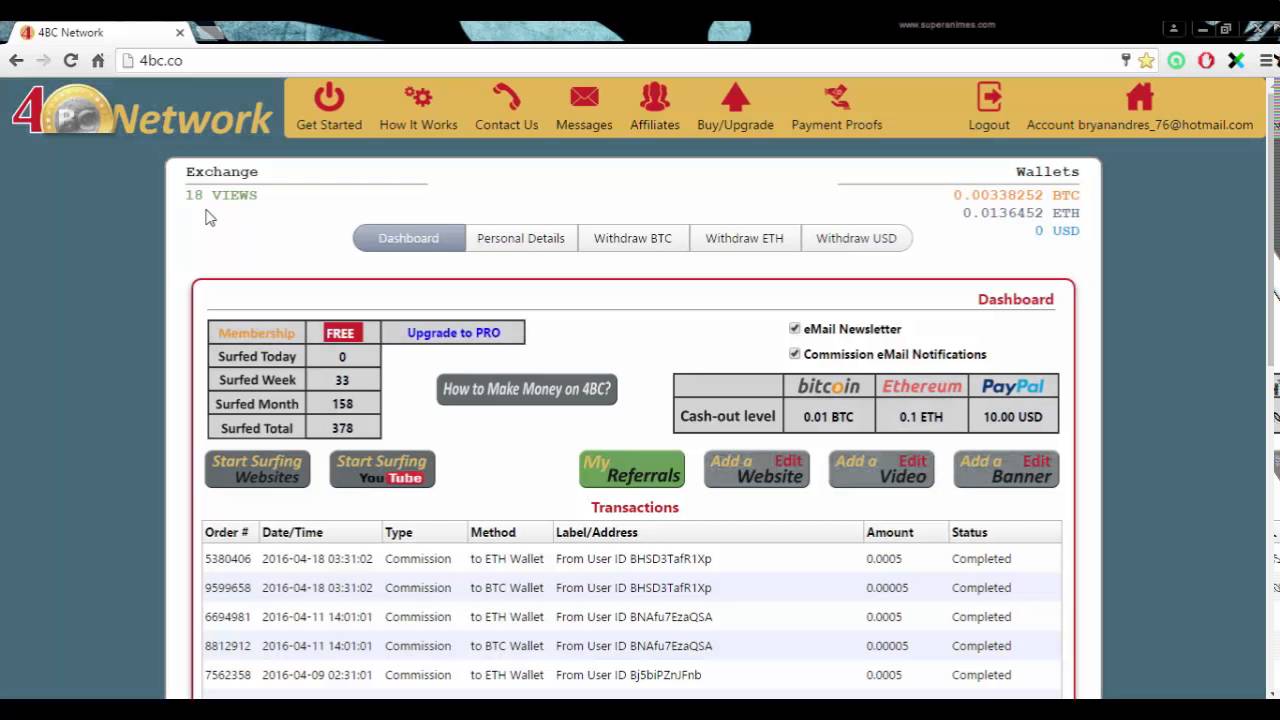Open Account home icon
The height and width of the screenshot is (720, 1280).
click(1139, 97)
